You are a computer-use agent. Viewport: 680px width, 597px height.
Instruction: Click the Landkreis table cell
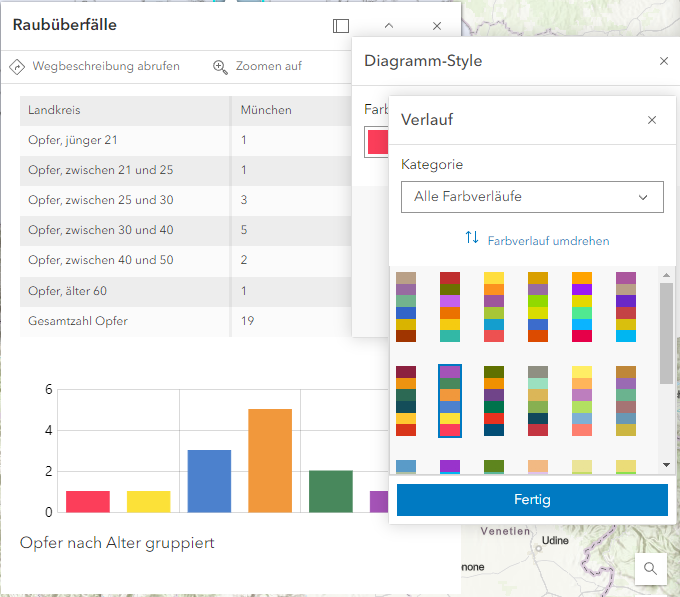pos(125,111)
